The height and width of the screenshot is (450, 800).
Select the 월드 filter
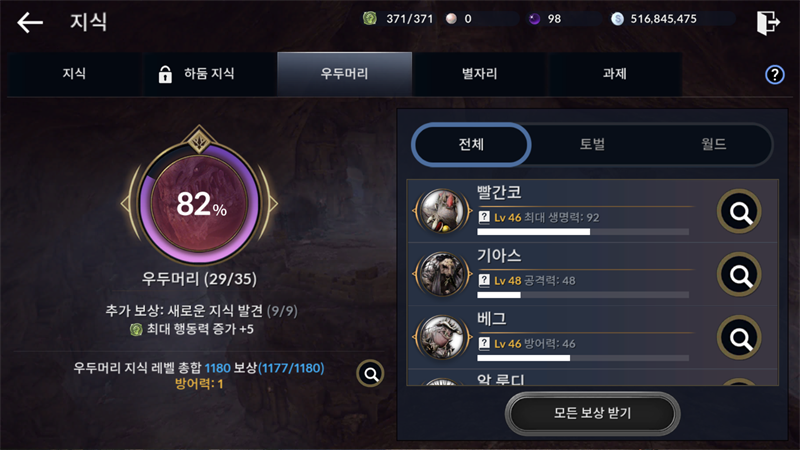pos(713,144)
